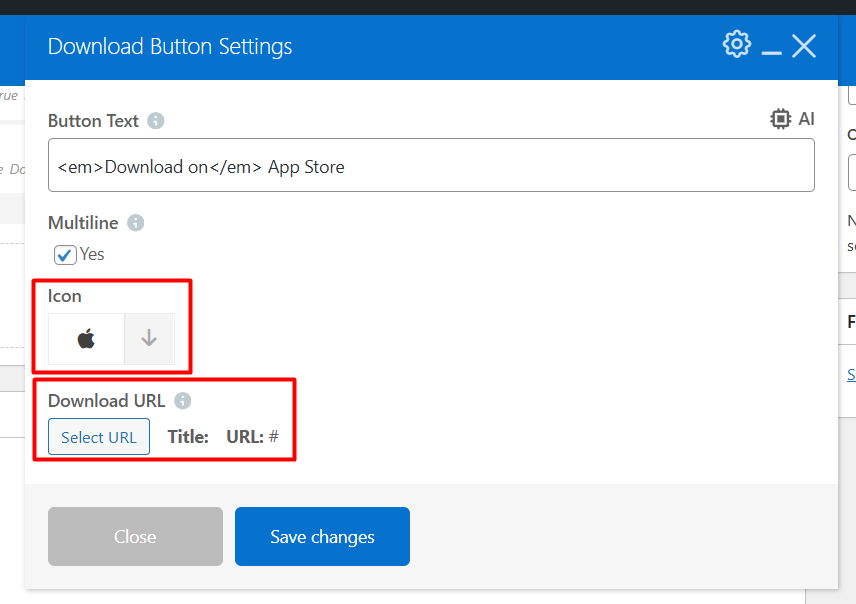The width and height of the screenshot is (856, 604).
Task: Click the "Button Text" field label
Action: (93, 121)
